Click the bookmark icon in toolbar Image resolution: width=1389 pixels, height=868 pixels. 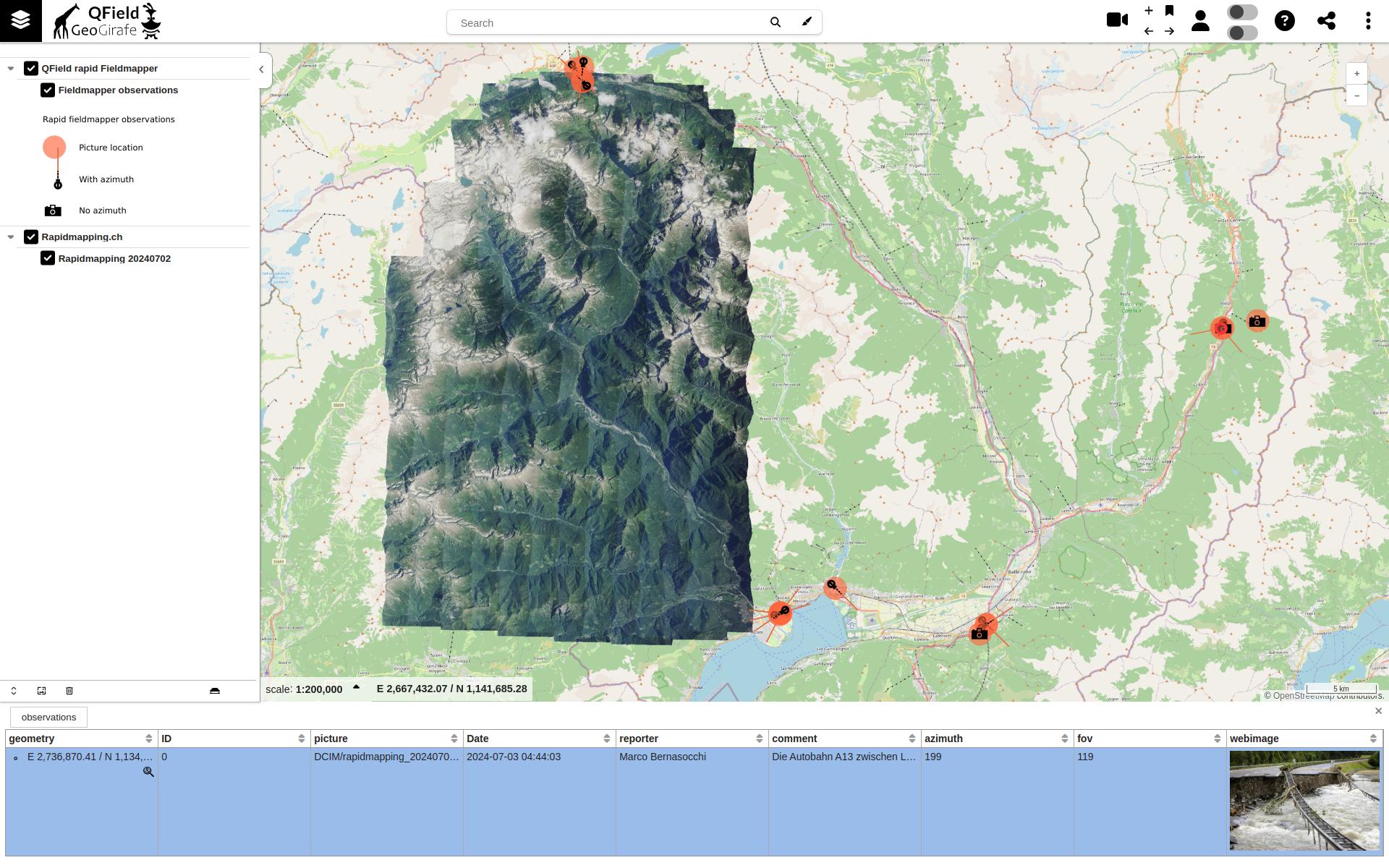coord(1169,10)
